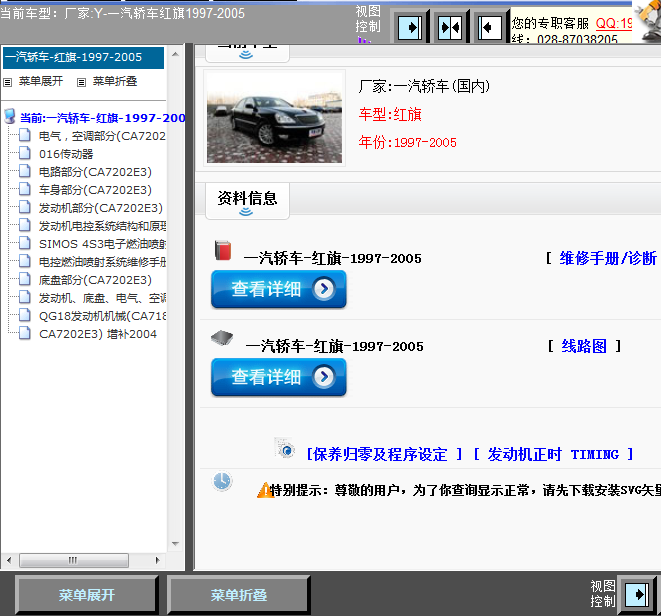Open tree item 电控燃油喷射系统维修手册
661x616 pixels.
pyautogui.click(x=102, y=262)
